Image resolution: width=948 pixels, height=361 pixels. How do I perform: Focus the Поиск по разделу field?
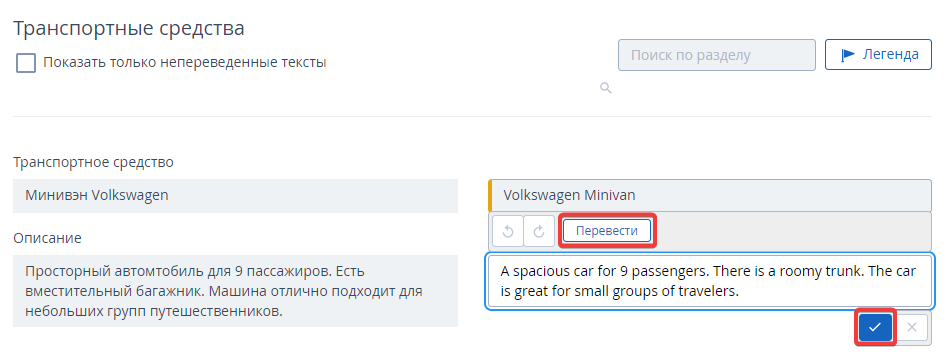pos(716,55)
